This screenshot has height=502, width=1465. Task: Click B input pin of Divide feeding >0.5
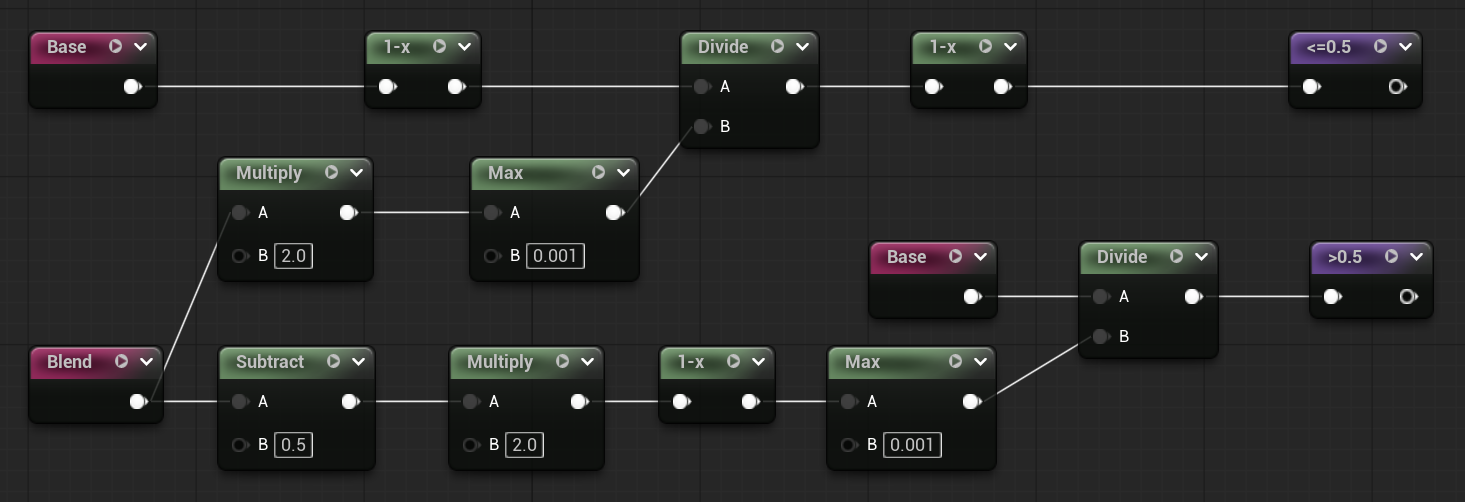coord(1101,337)
